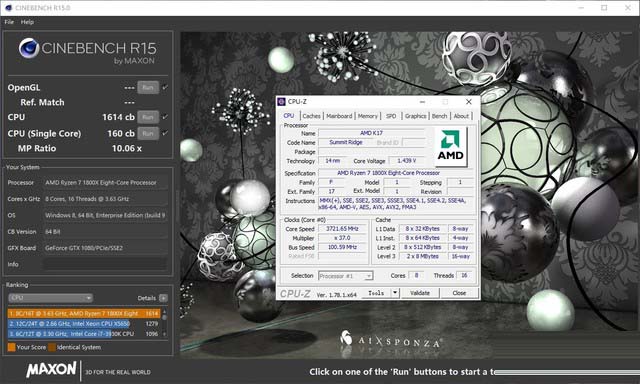Click CPU-Z Threads count 16
640x384 pixels.
(x=464, y=275)
